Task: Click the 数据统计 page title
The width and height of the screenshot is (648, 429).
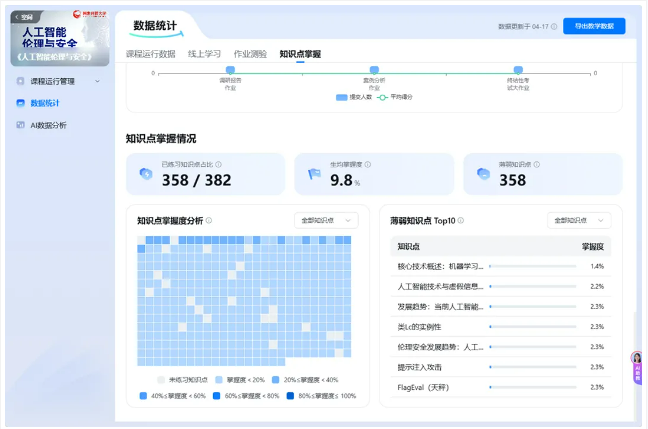Action: 155,26
